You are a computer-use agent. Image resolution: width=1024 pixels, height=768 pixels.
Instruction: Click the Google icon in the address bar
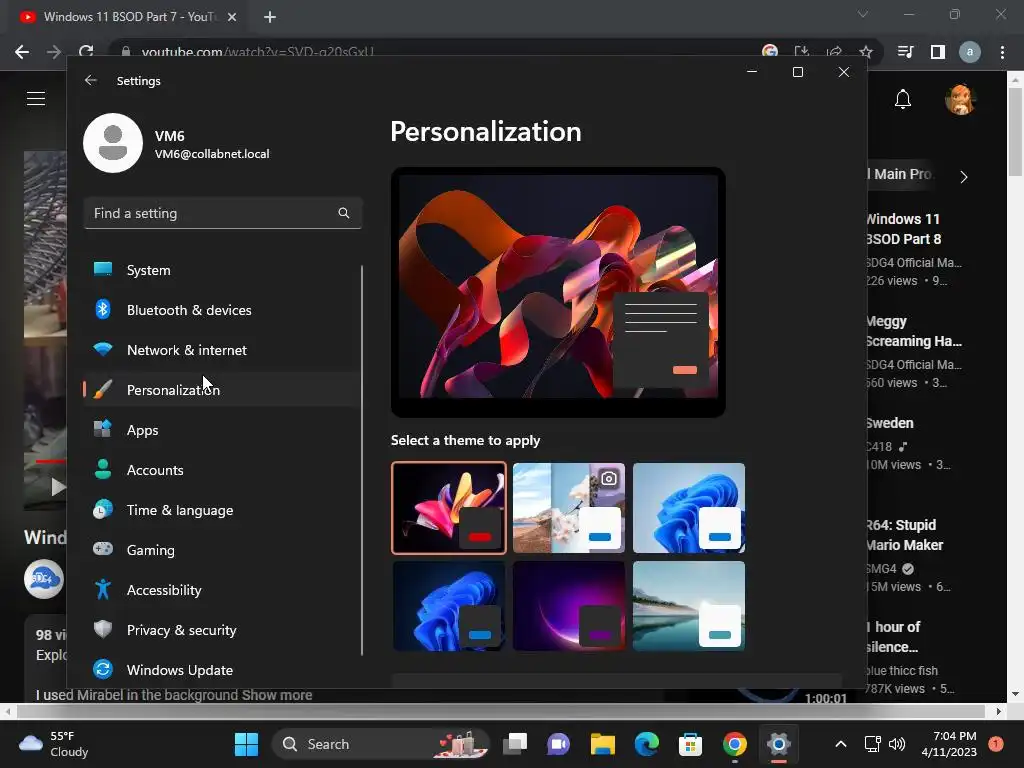tap(770, 52)
